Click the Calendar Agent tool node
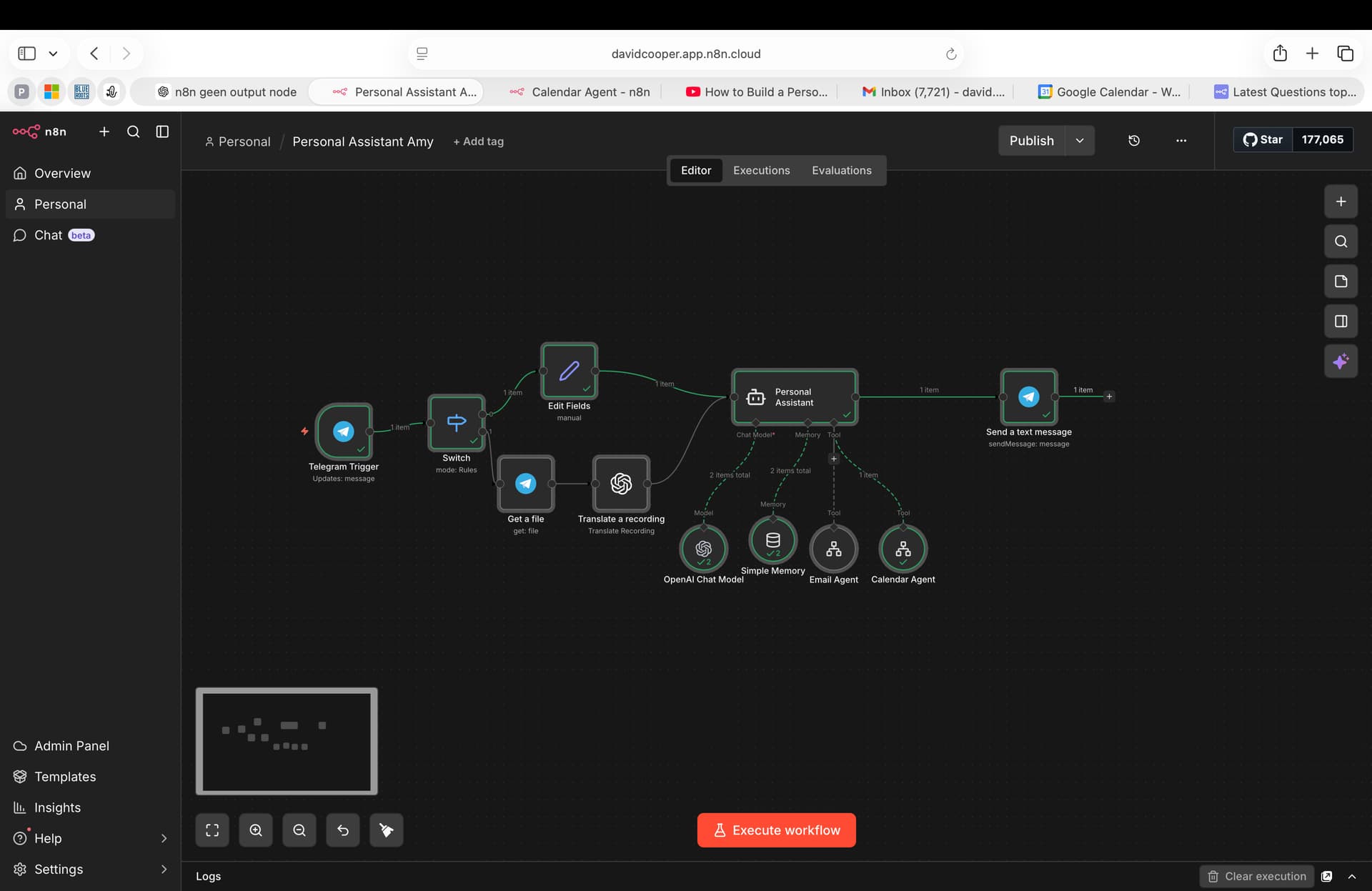 point(903,548)
